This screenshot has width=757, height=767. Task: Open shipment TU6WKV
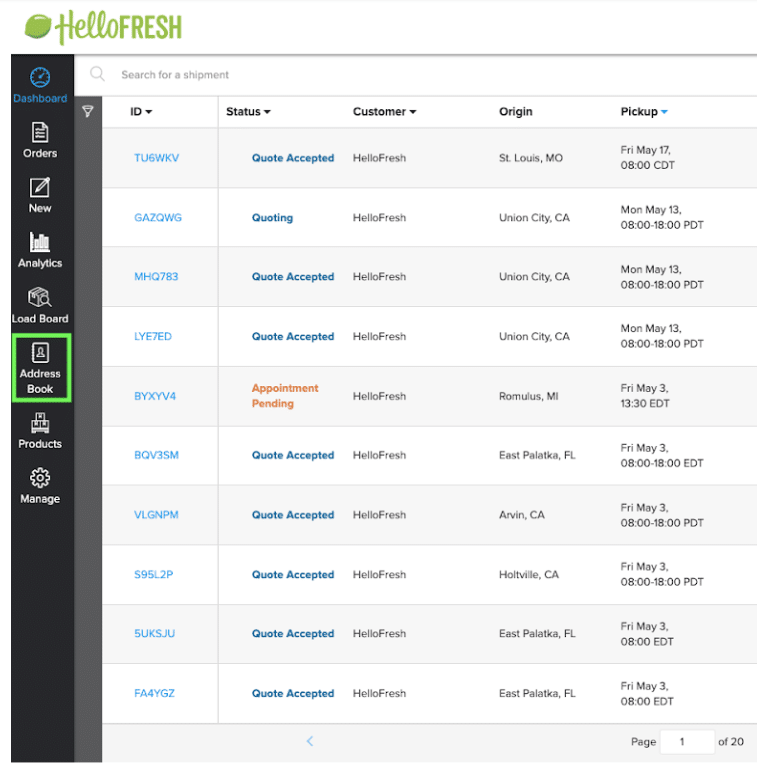coord(156,158)
